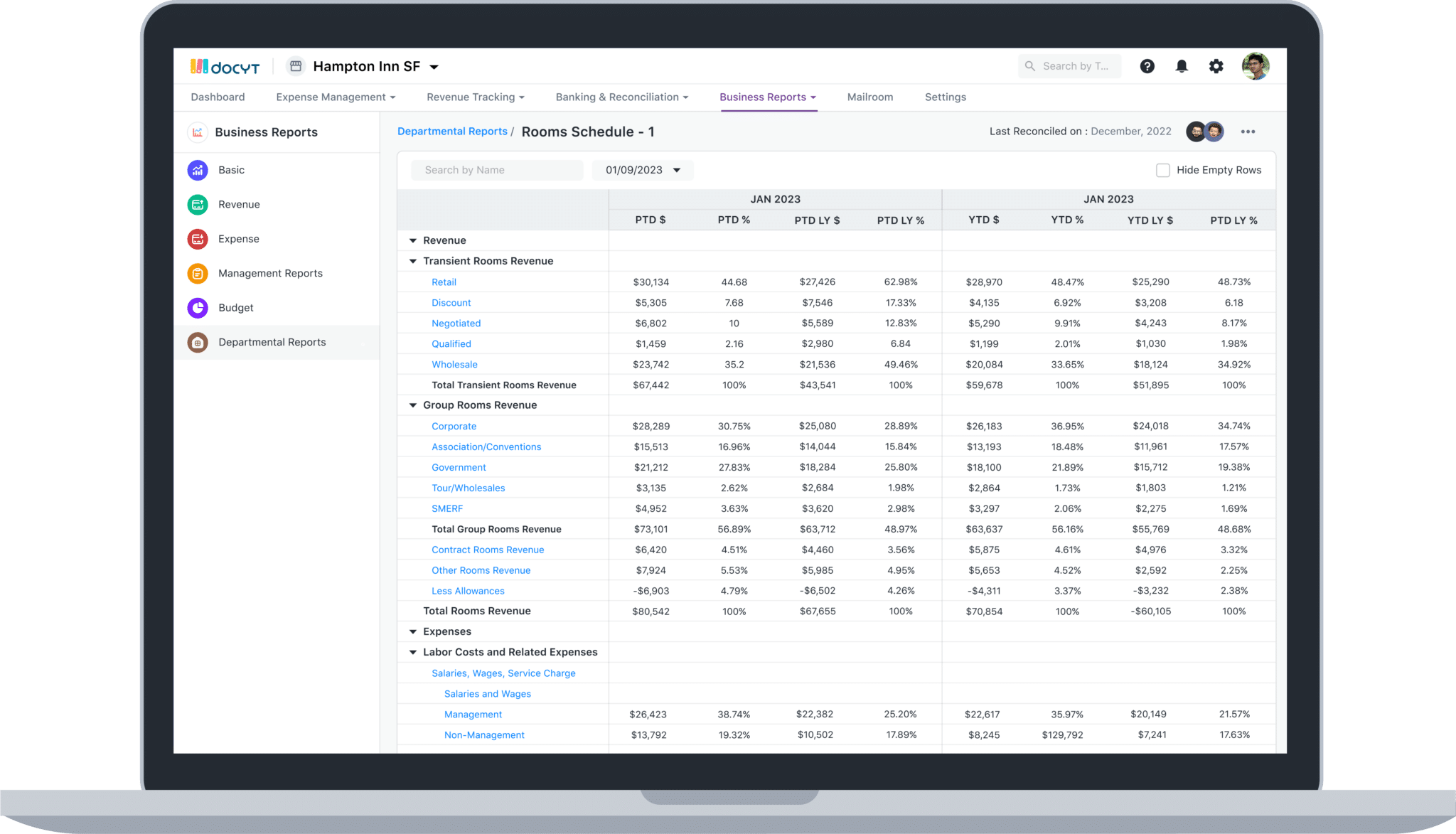Click the Search by Name field
The height and width of the screenshot is (834, 1456).
tap(497, 170)
